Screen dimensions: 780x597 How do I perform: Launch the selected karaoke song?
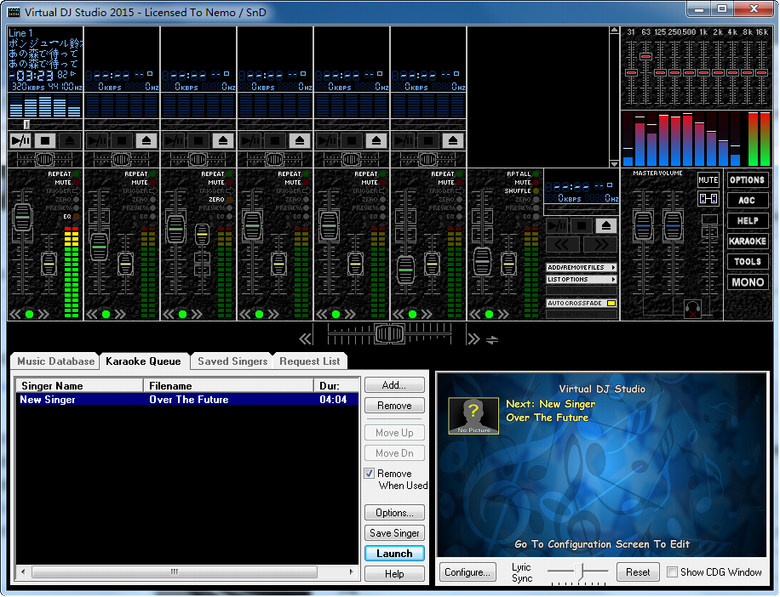click(x=394, y=553)
